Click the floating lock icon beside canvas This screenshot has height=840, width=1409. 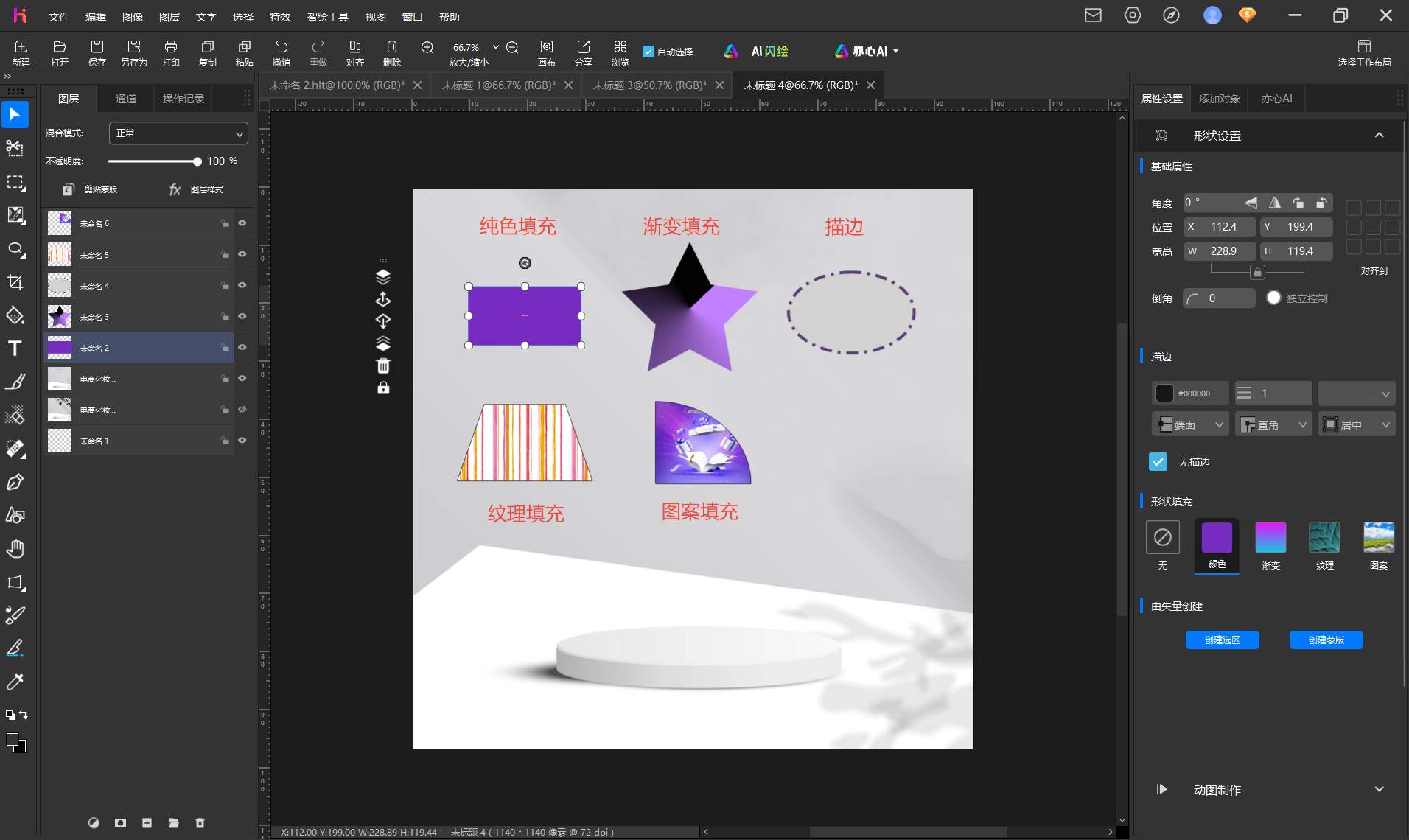click(383, 388)
